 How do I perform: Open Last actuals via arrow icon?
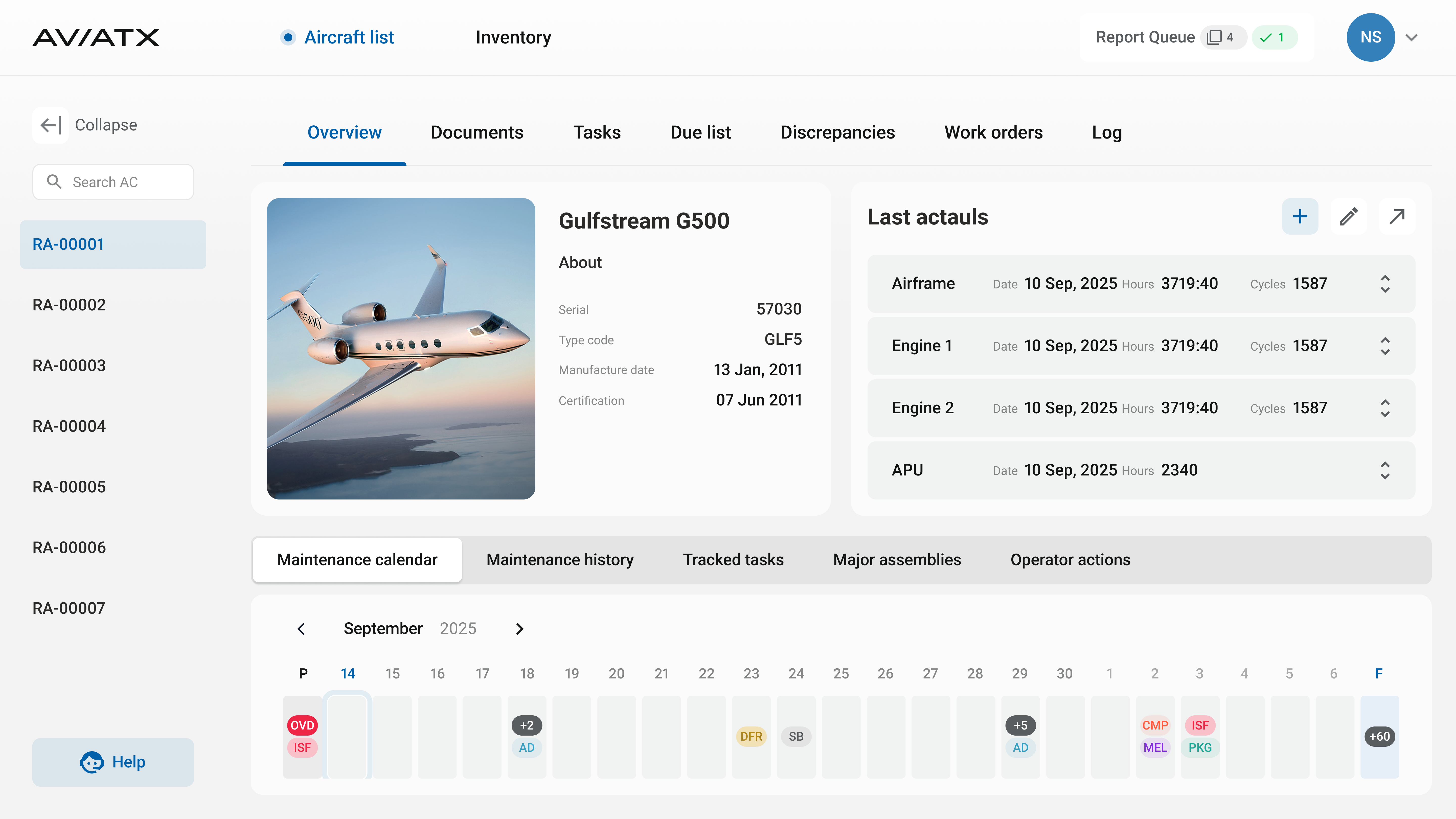coord(1397,216)
